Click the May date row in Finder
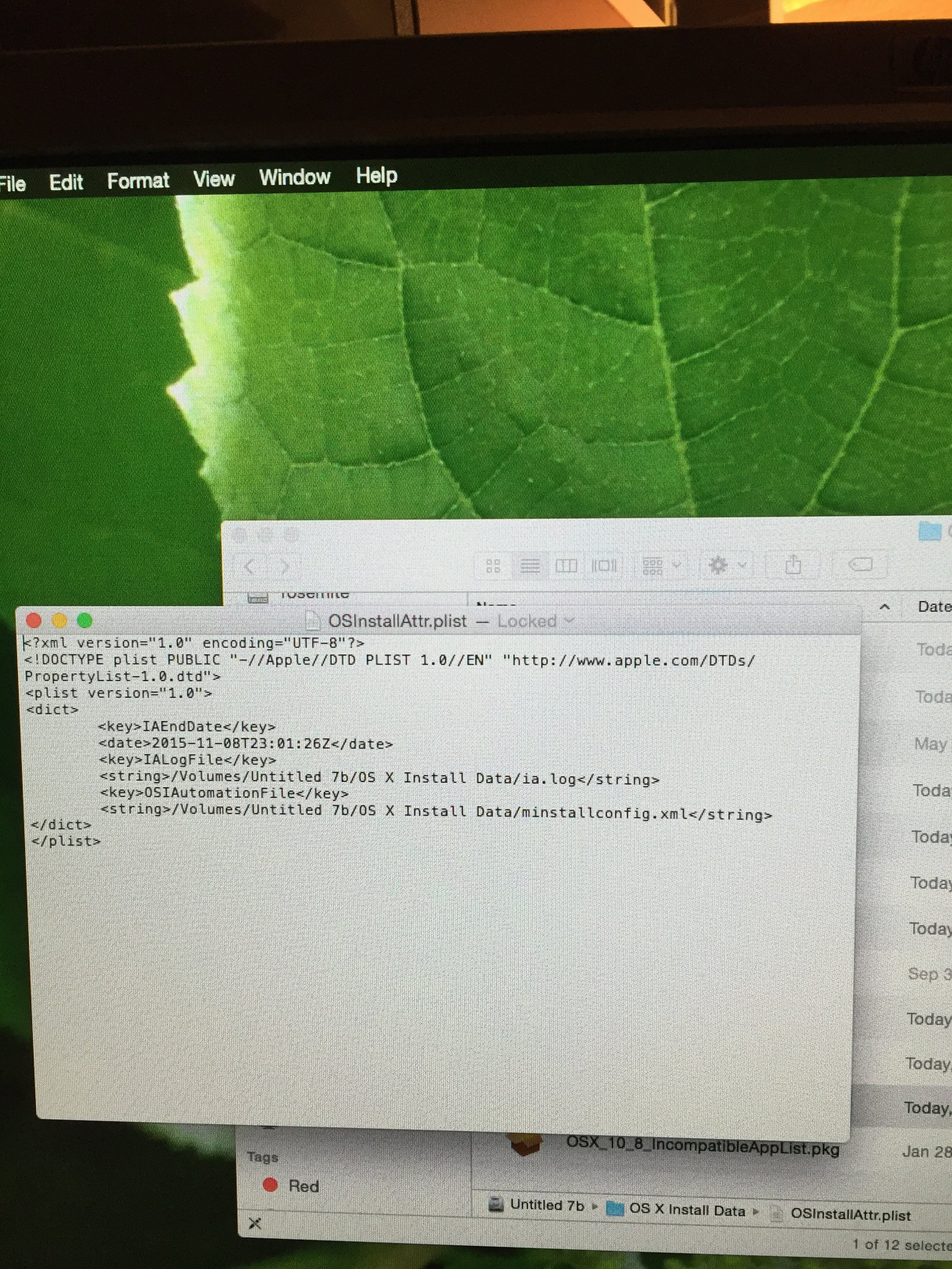 (930, 744)
